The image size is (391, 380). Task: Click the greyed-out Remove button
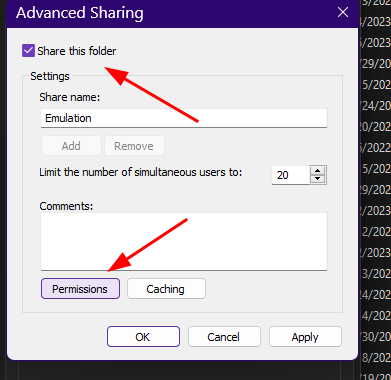click(x=134, y=146)
